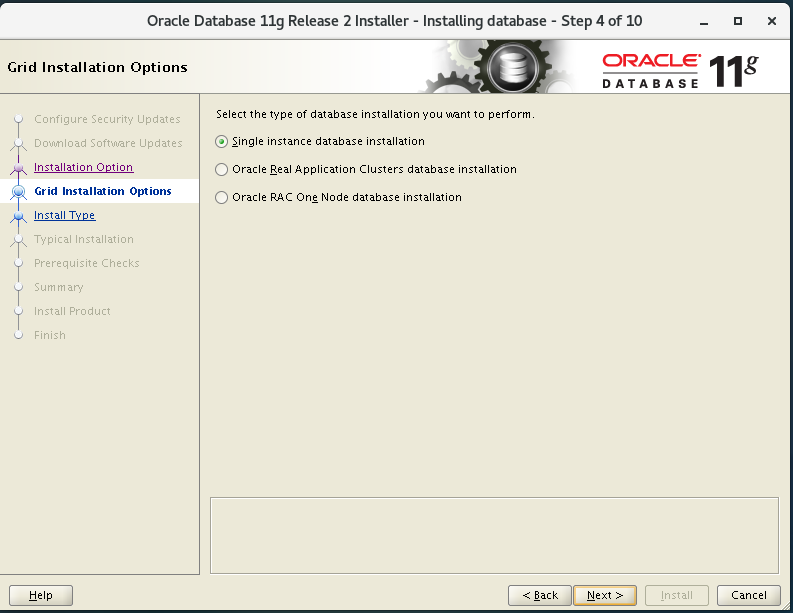Close the installer window
The width and height of the screenshot is (793, 613).
pyautogui.click(x=772, y=21)
